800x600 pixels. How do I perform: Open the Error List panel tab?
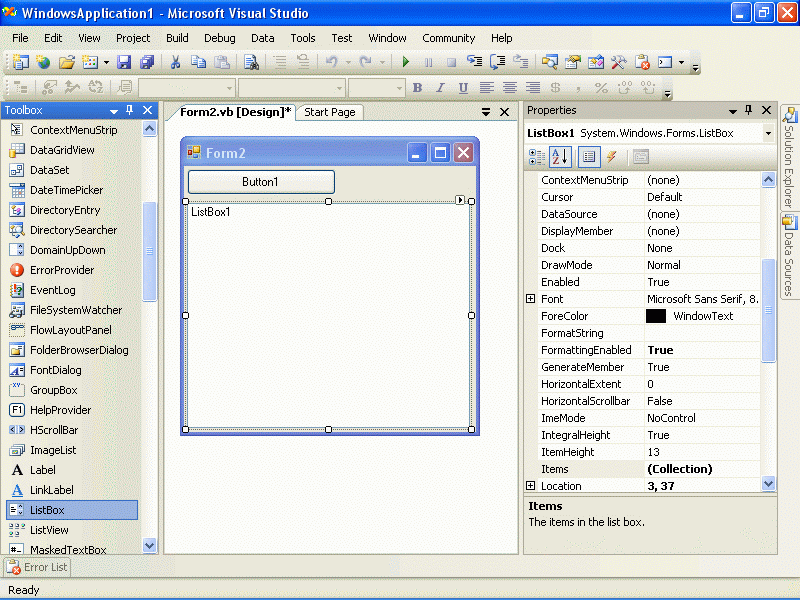[37, 567]
